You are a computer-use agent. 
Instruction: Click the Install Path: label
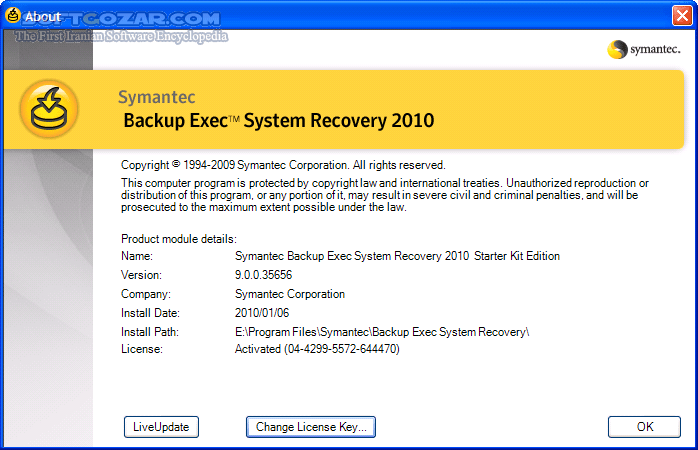150,332
